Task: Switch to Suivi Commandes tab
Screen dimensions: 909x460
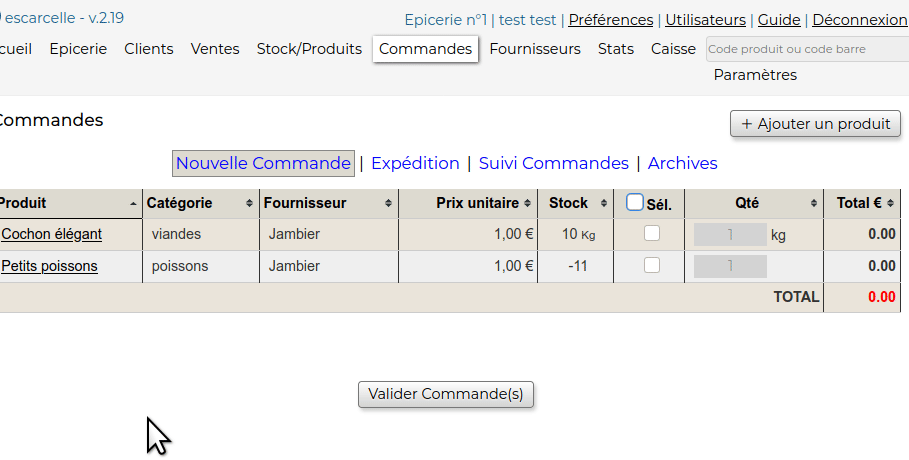Action: (x=553, y=163)
